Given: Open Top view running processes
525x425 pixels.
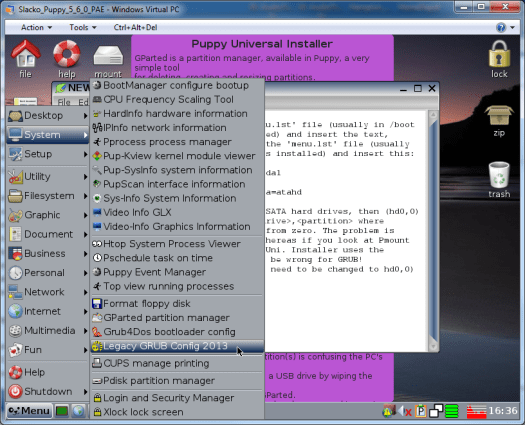Looking at the screenshot, I should tap(177, 286).
